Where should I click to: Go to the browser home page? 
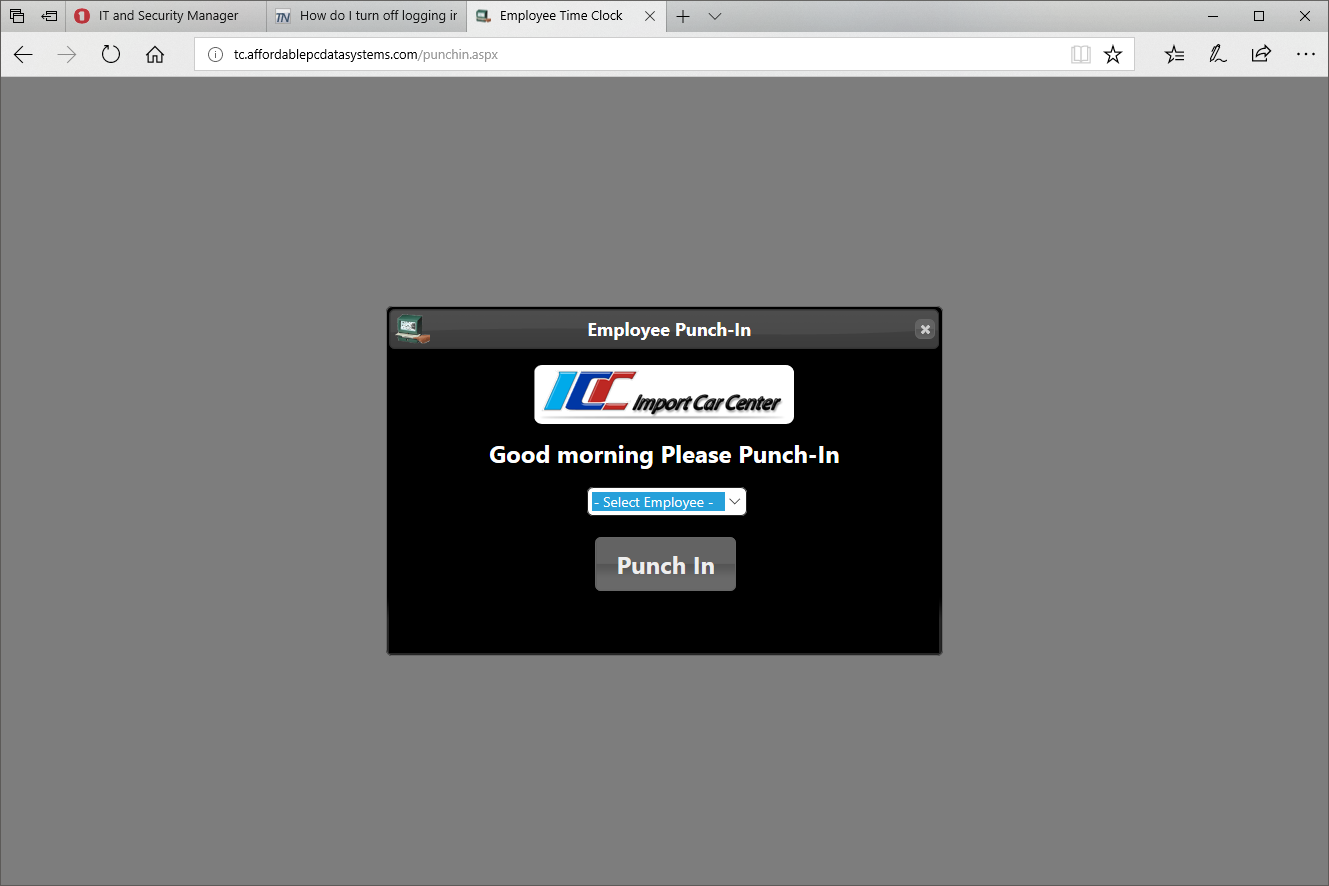pyautogui.click(x=155, y=55)
